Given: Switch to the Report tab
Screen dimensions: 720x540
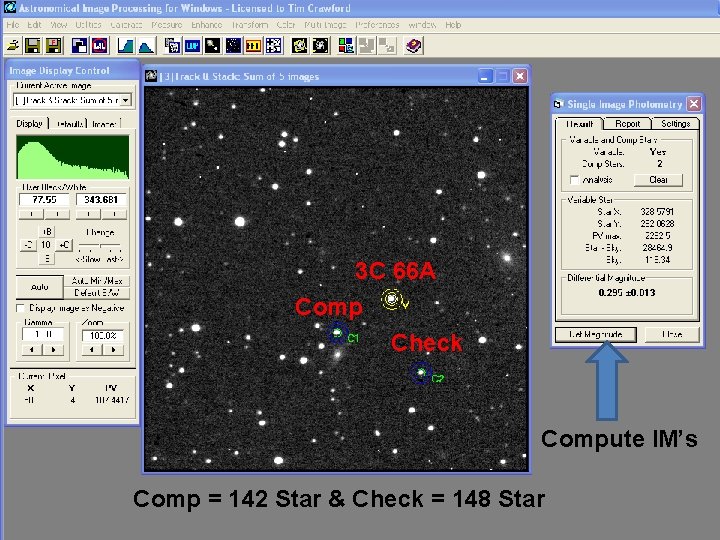Looking at the screenshot, I should (627, 124).
